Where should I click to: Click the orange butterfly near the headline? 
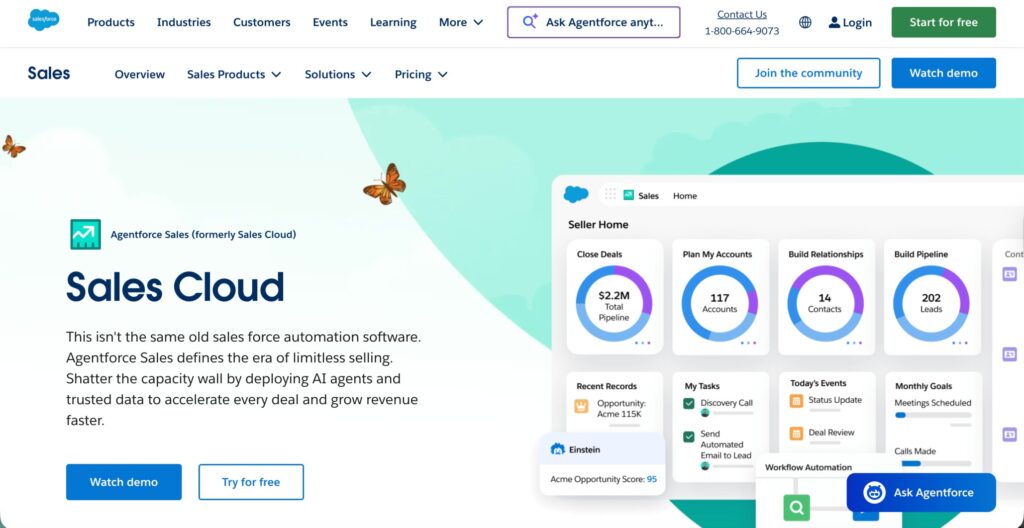pyautogui.click(x=385, y=184)
